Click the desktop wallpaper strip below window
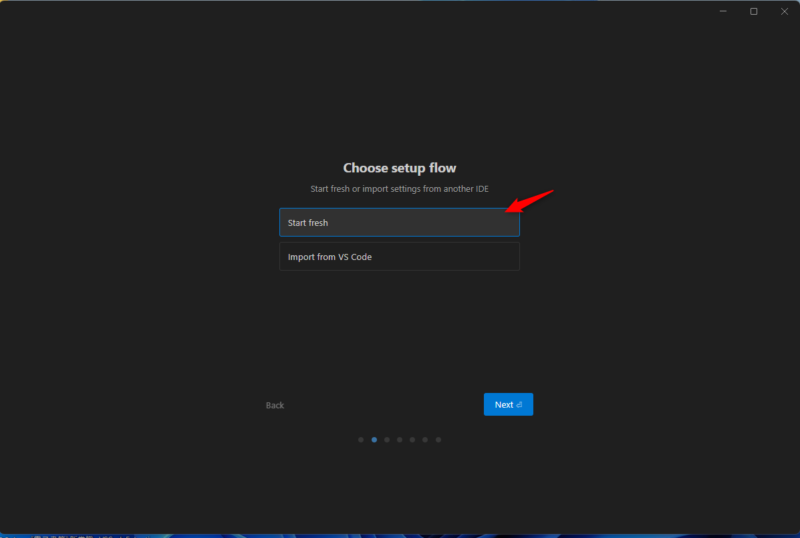The width and height of the screenshot is (800, 538). click(x=400, y=535)
